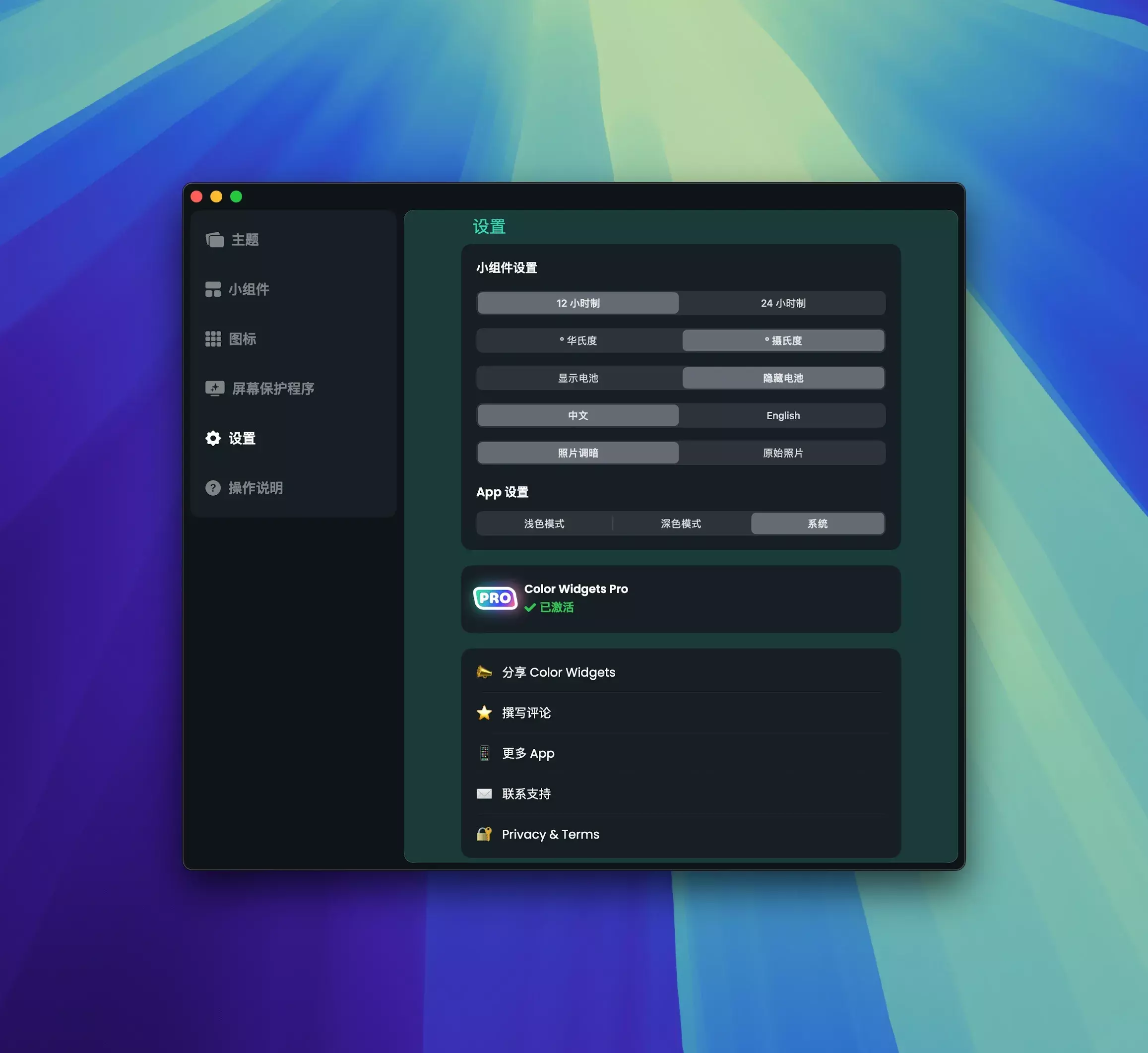Switch widget language to English
Screen dimensions: 1148x1053
782,415
